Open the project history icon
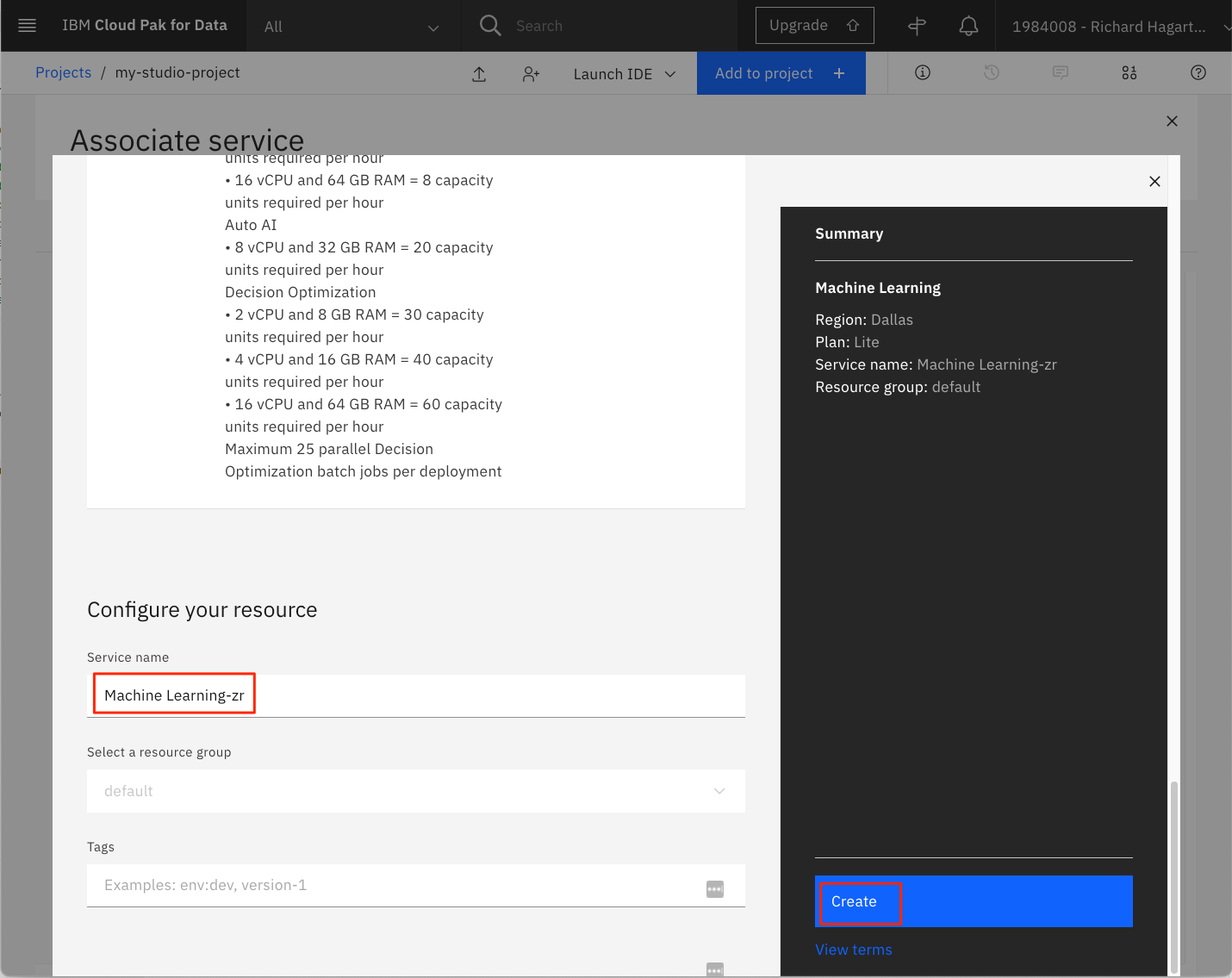 [x=992, y=72]
